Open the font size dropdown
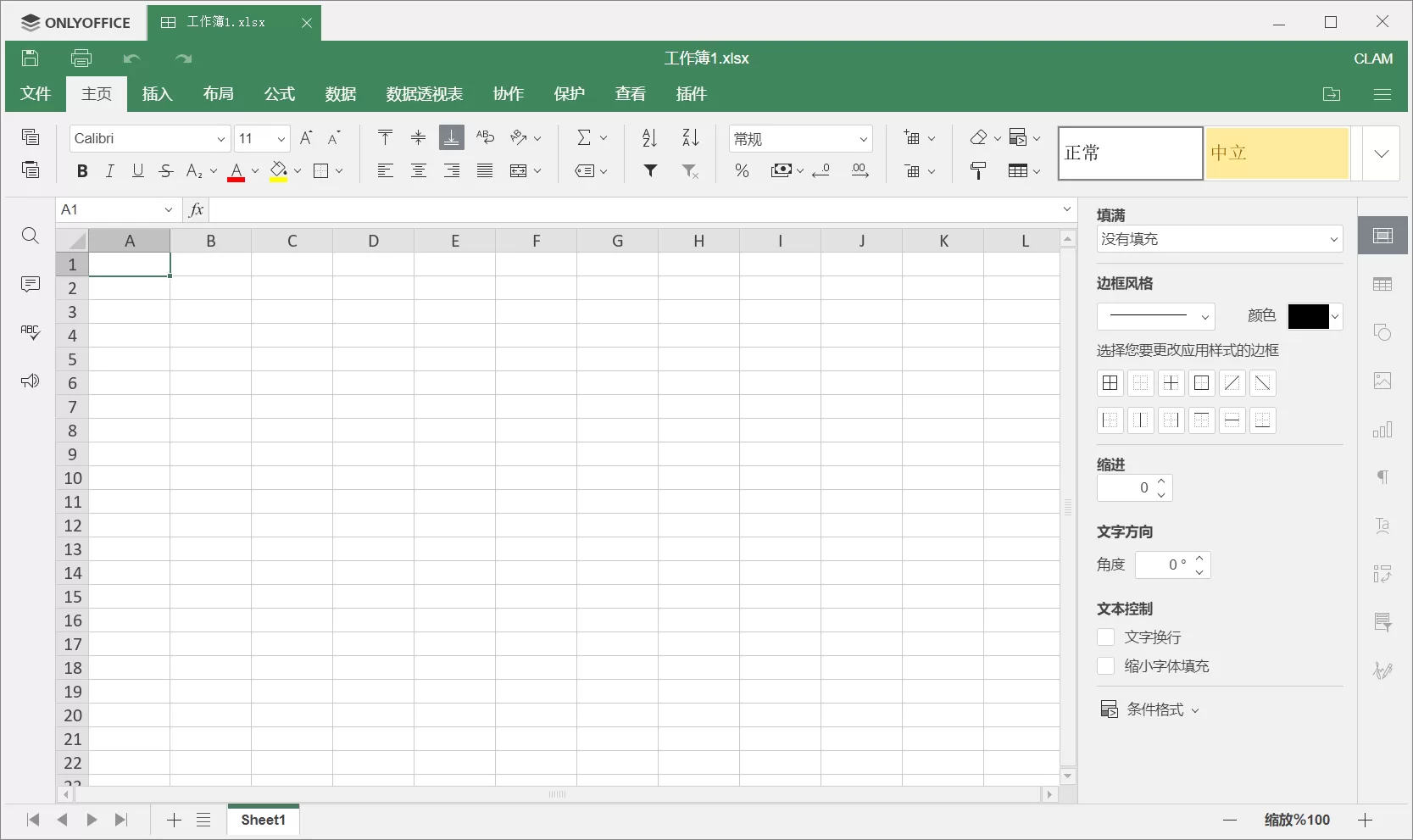This screenshot has width=1413, height=840. [280, 138]
